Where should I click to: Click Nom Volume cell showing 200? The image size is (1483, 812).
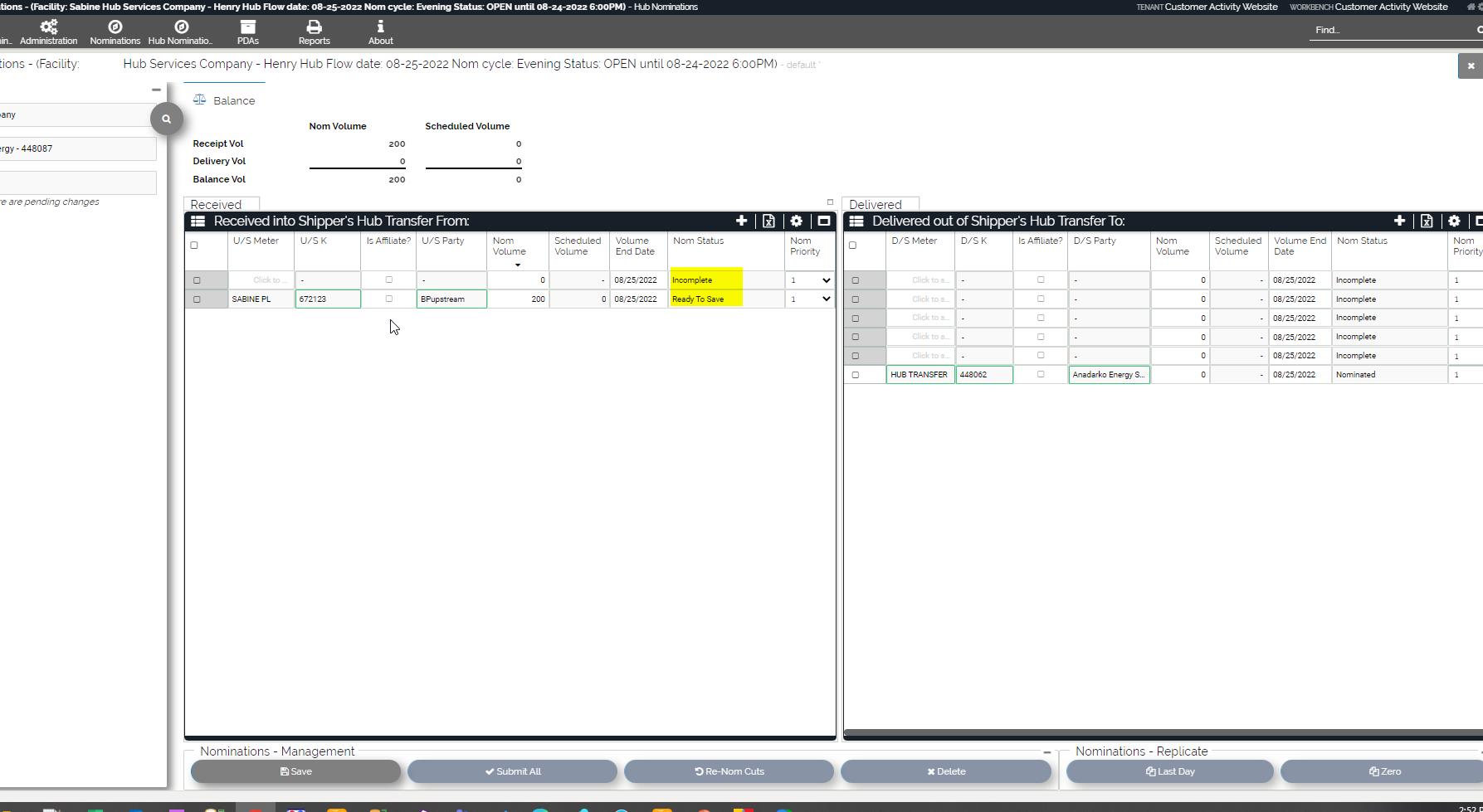pyautogui.click(x=517, y=299)
